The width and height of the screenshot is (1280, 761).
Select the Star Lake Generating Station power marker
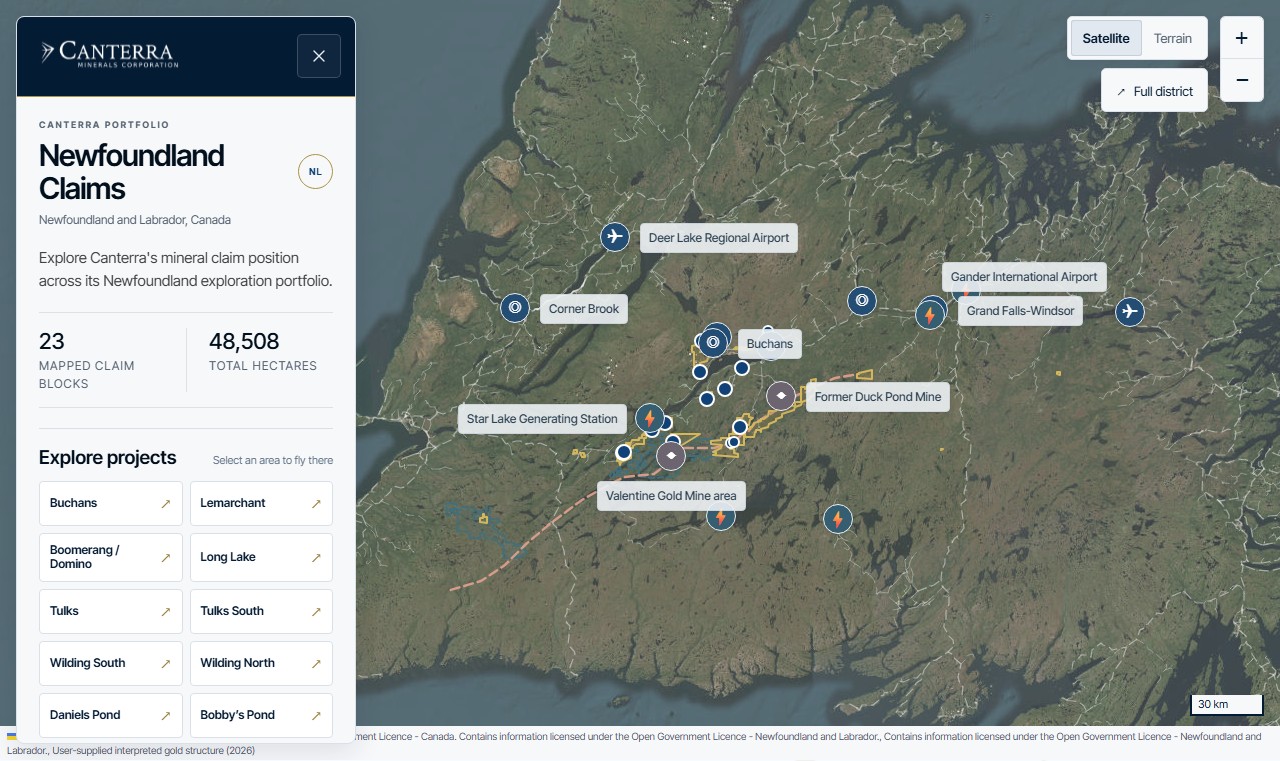(650, 418)
